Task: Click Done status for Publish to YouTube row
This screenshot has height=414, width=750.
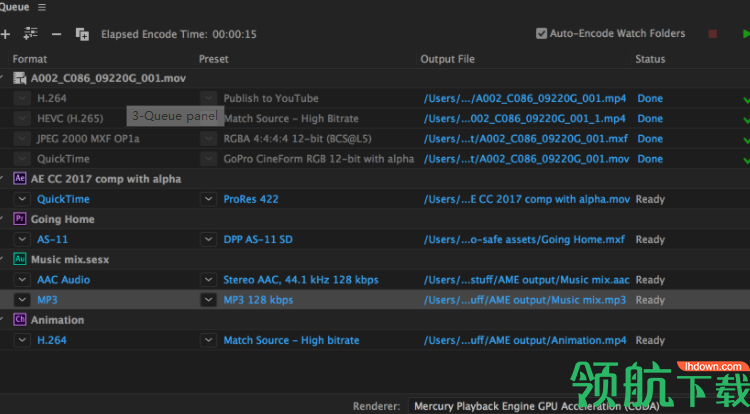Action: (x=650, y=98)
